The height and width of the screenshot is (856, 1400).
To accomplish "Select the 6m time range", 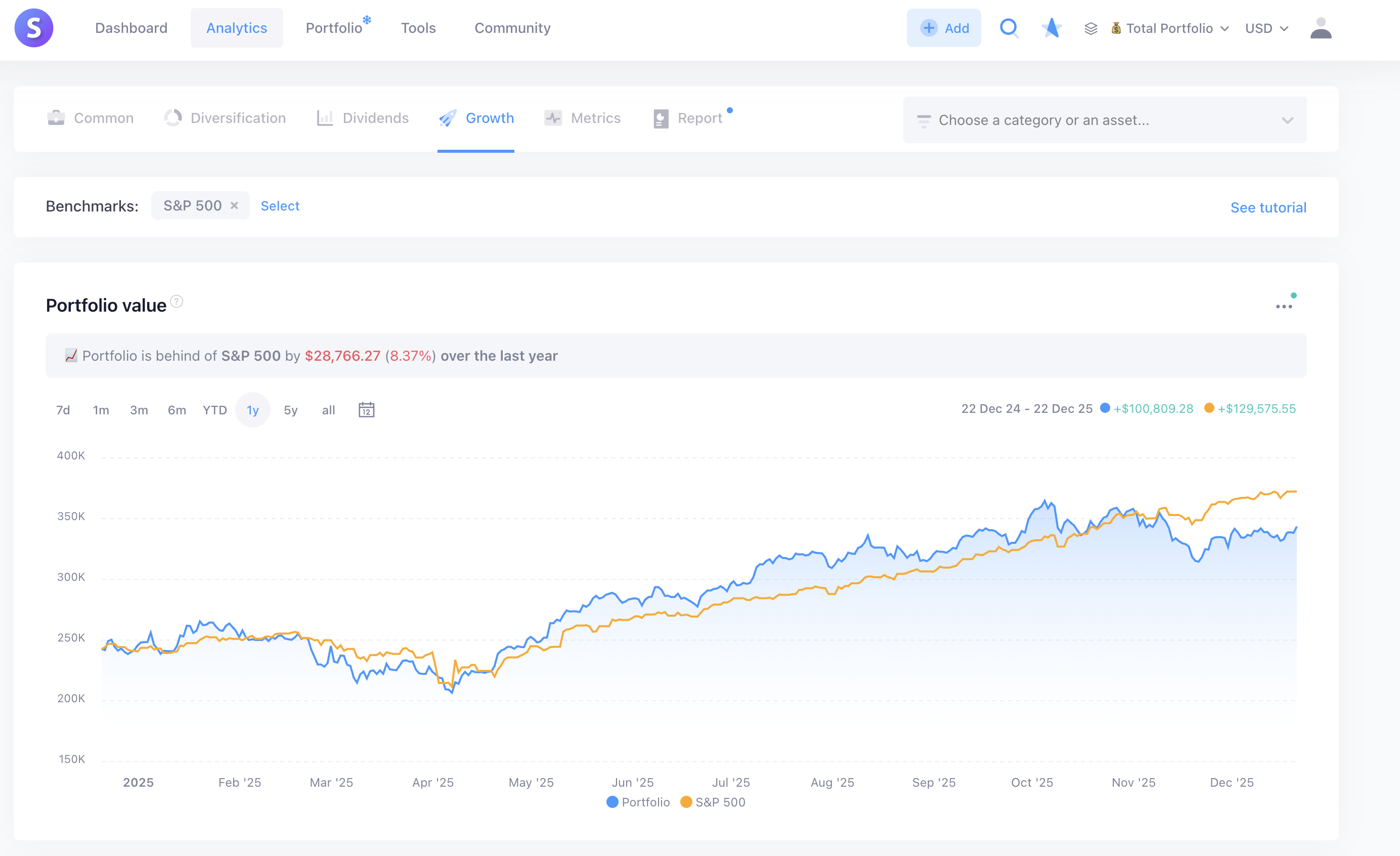I will (x=177, y=410).
